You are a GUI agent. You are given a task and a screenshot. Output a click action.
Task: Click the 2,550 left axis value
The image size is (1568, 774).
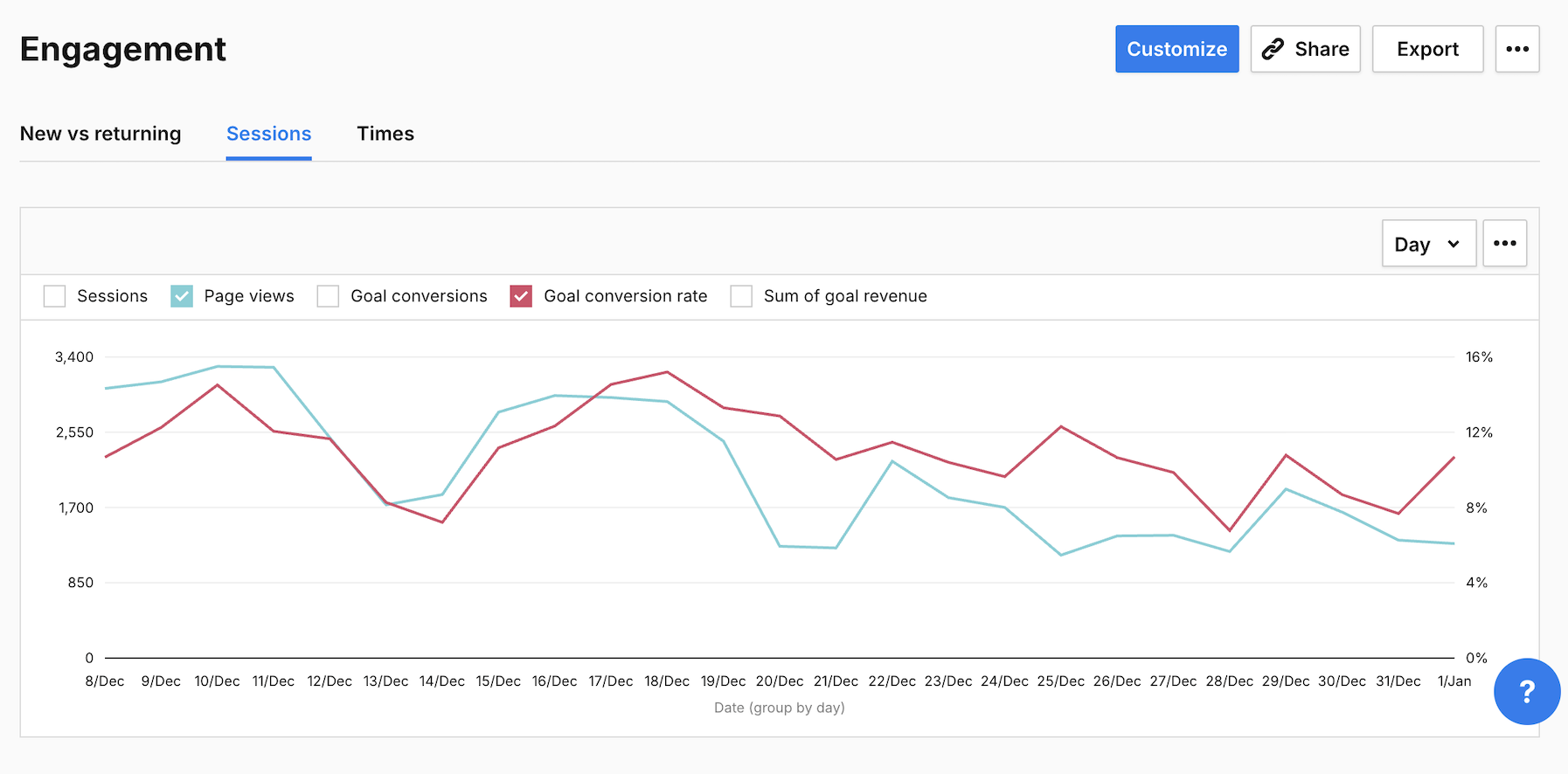pyautogui.click(x=74, y=432)
